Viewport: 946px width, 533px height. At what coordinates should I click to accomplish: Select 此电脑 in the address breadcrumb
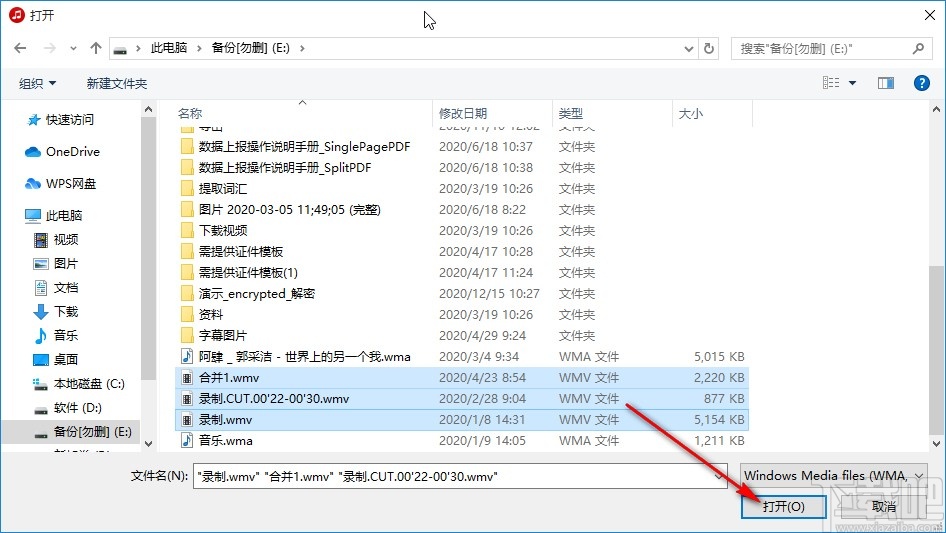tap(168, 48)
